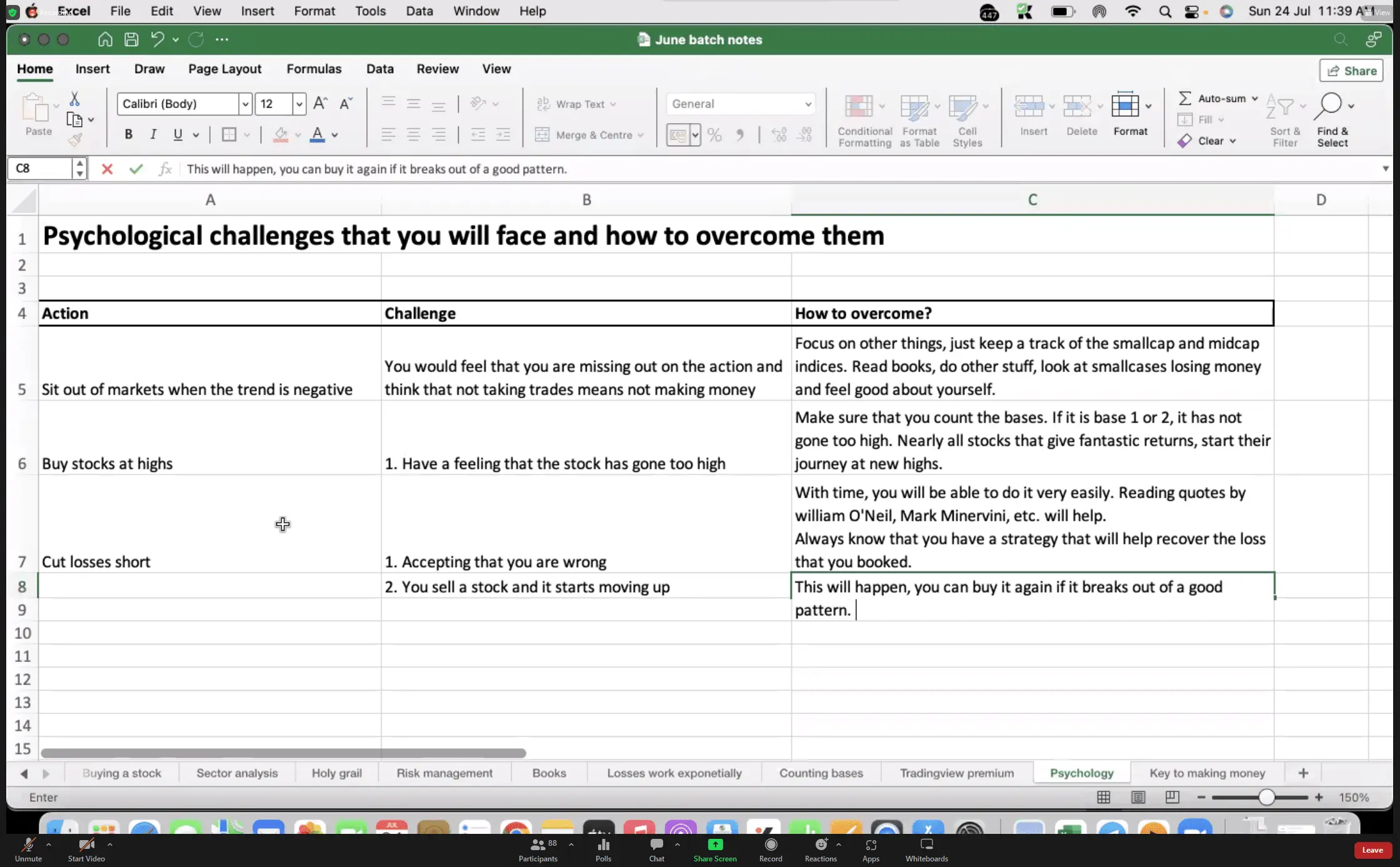Confirm formula entry with green checkmark

136,169
